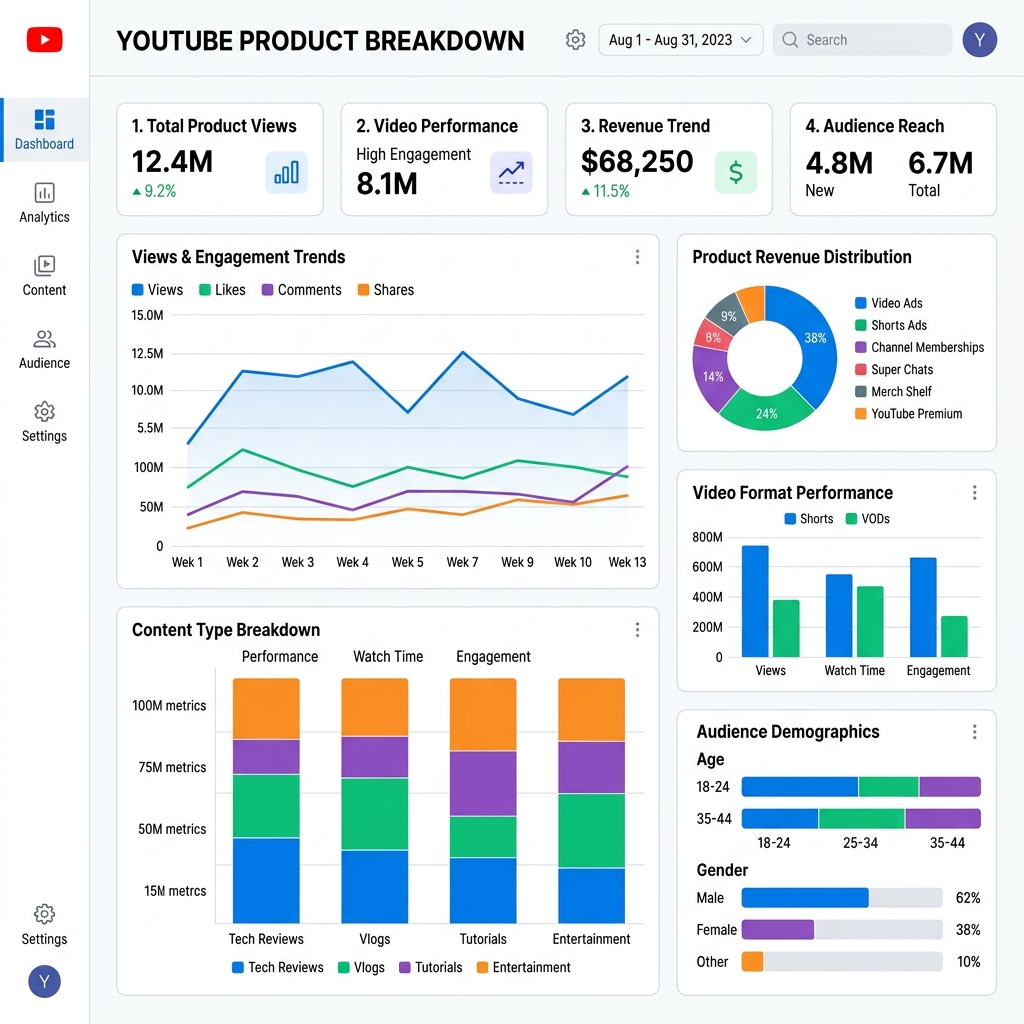The height and width of the screenshot is (1024, 1024).
Task: Open the Dashboard sidebar item
Action: click(44, 130)
